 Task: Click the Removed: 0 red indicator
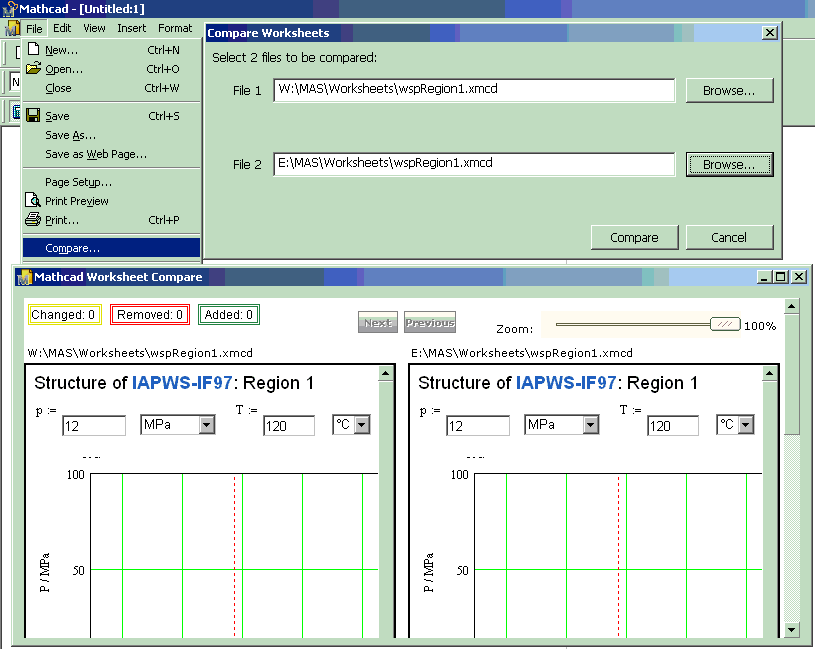click(x=150, y=314)
